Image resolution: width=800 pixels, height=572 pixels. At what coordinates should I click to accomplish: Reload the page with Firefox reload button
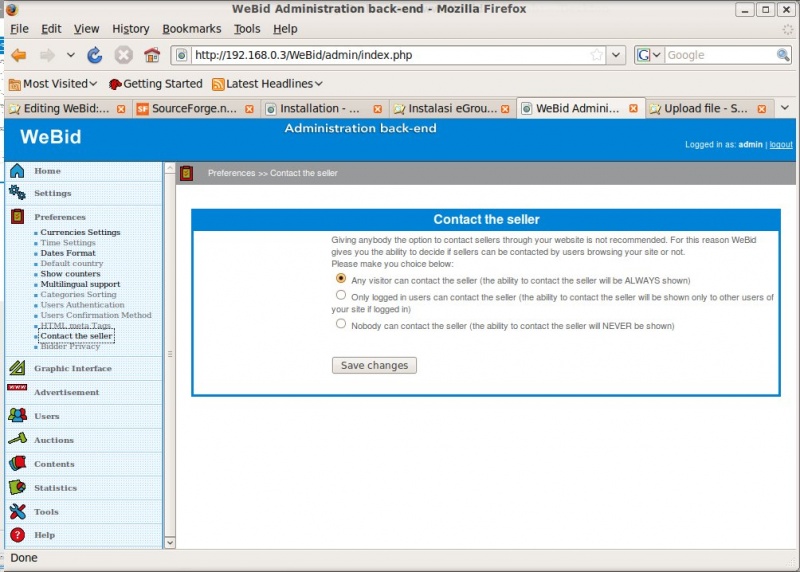95,55
